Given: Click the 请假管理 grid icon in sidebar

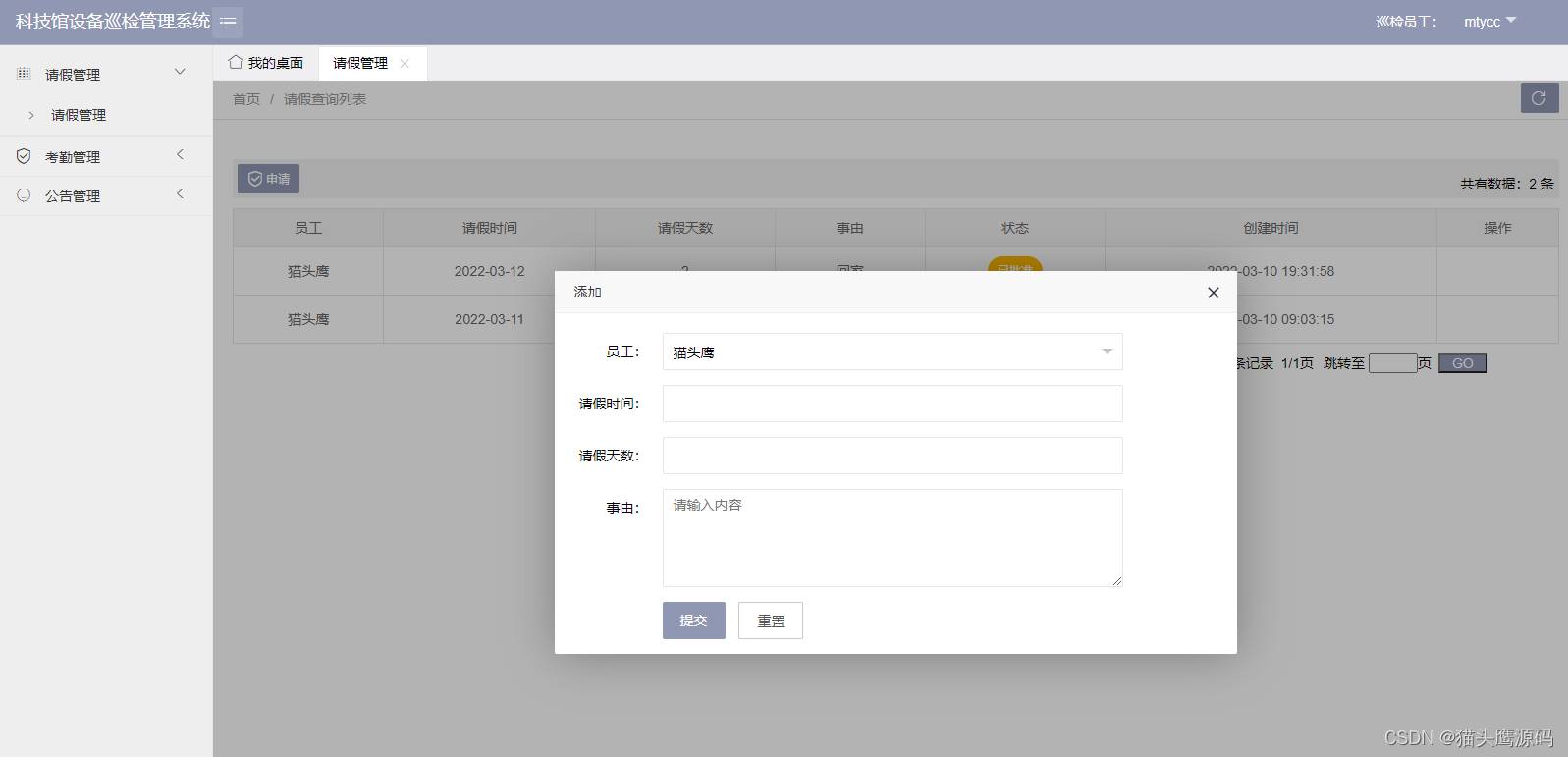Looking at the screenshot, I should pyautogui.click(x=24, y=74).
